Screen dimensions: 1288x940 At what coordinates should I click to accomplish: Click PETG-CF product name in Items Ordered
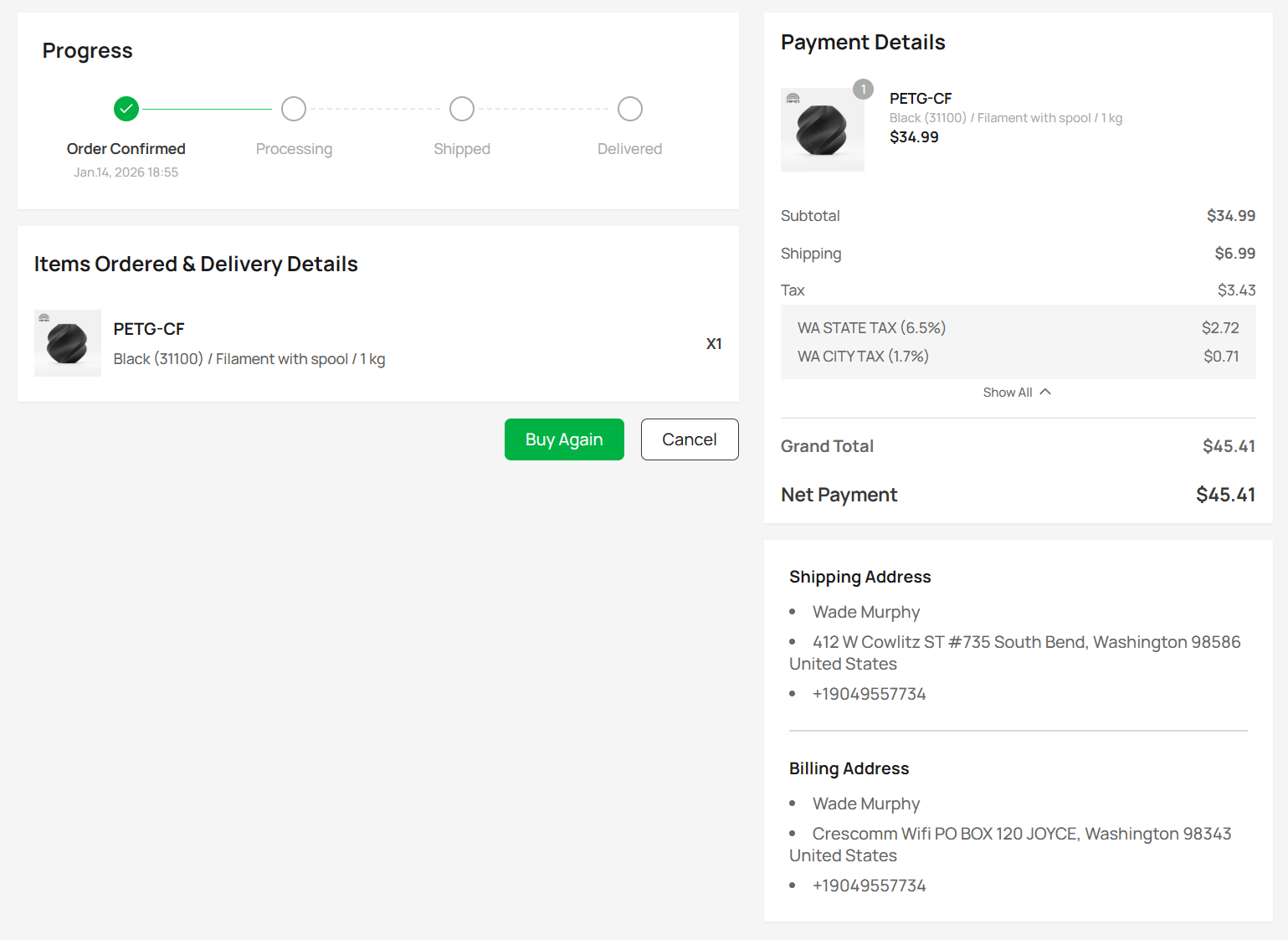pos(149,329)
